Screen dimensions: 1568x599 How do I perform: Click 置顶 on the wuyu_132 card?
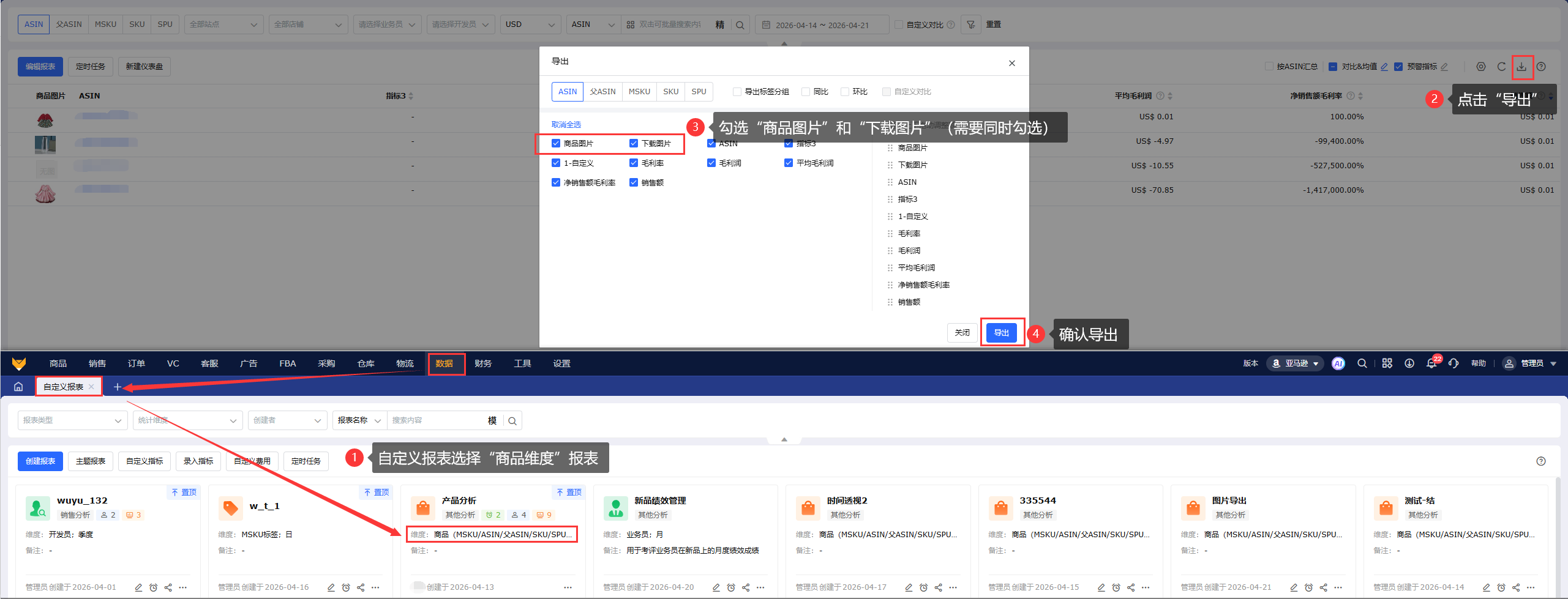point(184,493)
